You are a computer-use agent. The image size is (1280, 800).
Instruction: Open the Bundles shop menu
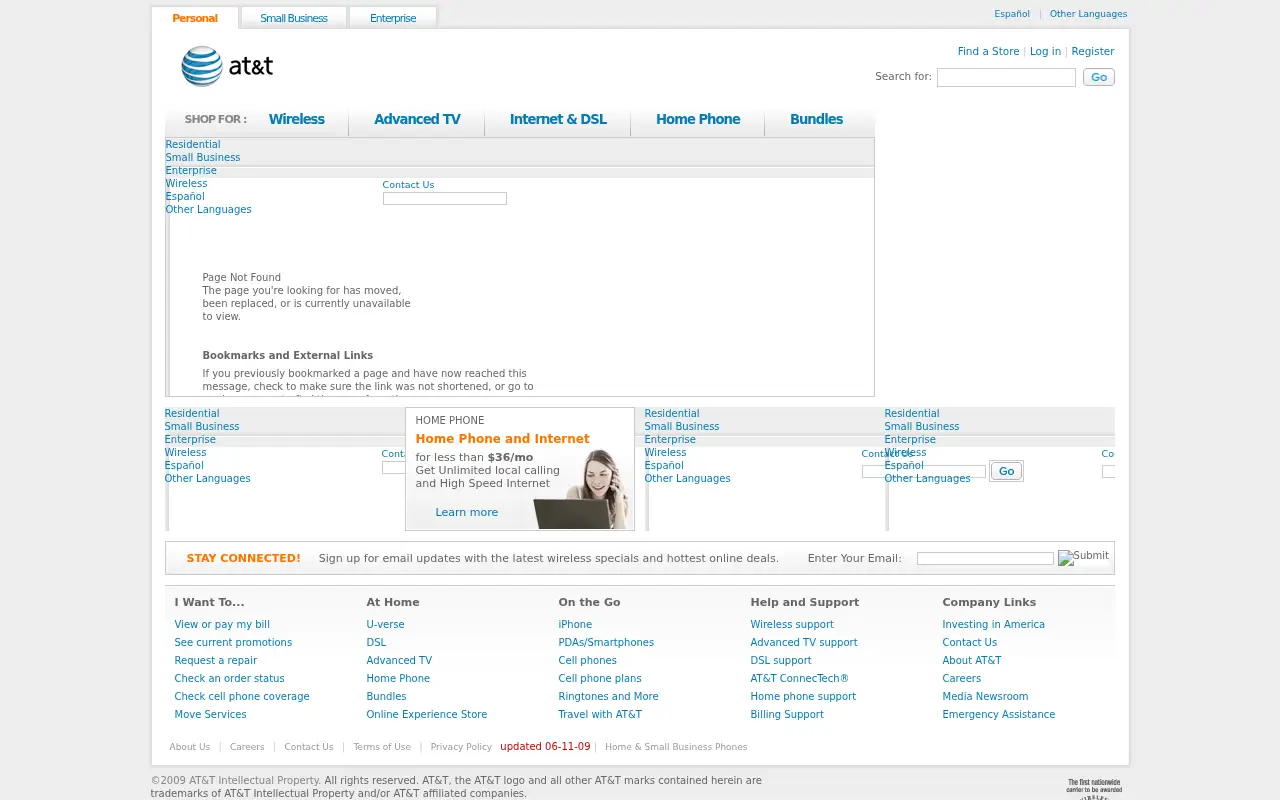click(816, 119)
